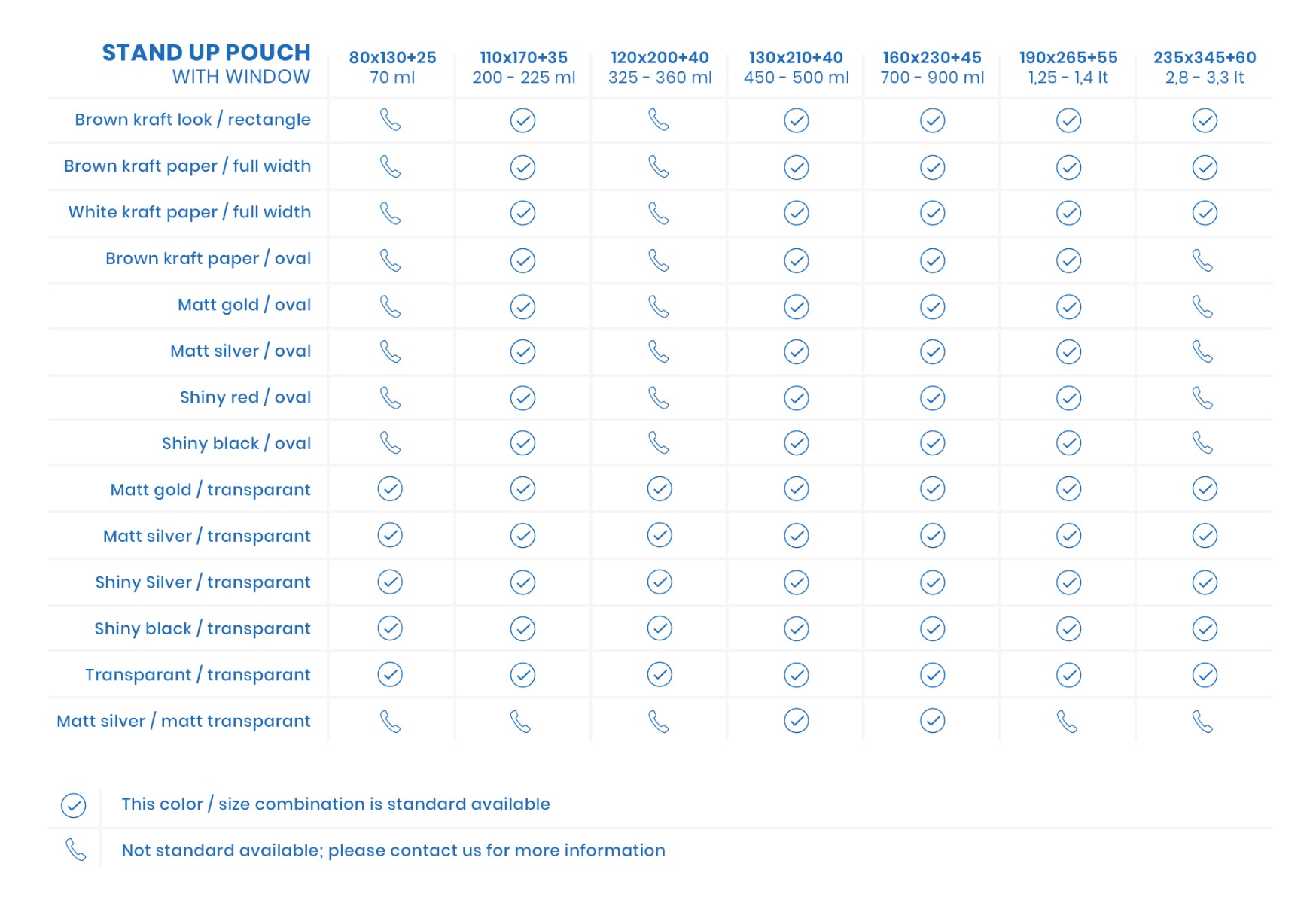Click the Transparant / transparant row label
This screenshot has height=903, width=1316.
pos(197,675)
